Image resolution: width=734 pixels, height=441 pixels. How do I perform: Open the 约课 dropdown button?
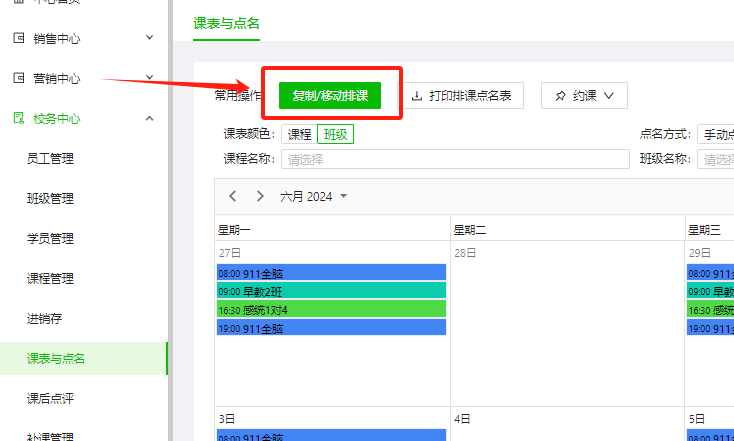584,96
